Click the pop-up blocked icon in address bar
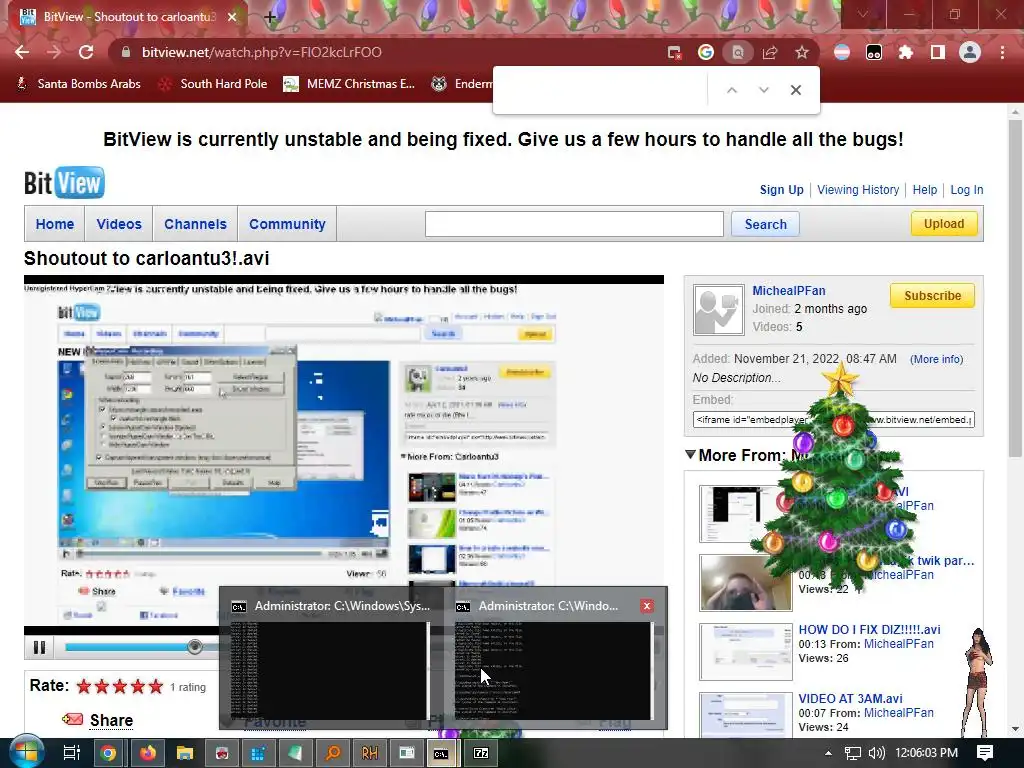 [x=674, y=52]
